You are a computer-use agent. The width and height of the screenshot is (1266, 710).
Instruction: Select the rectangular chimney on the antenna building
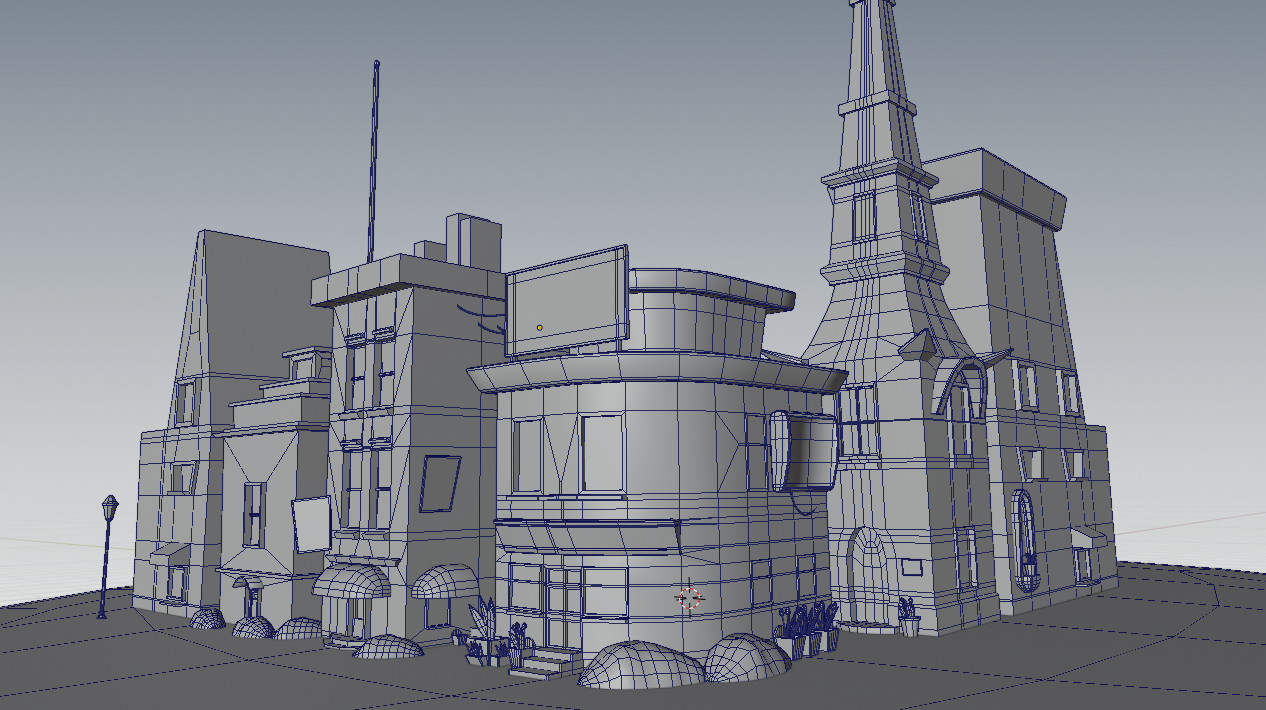[473, 240]
